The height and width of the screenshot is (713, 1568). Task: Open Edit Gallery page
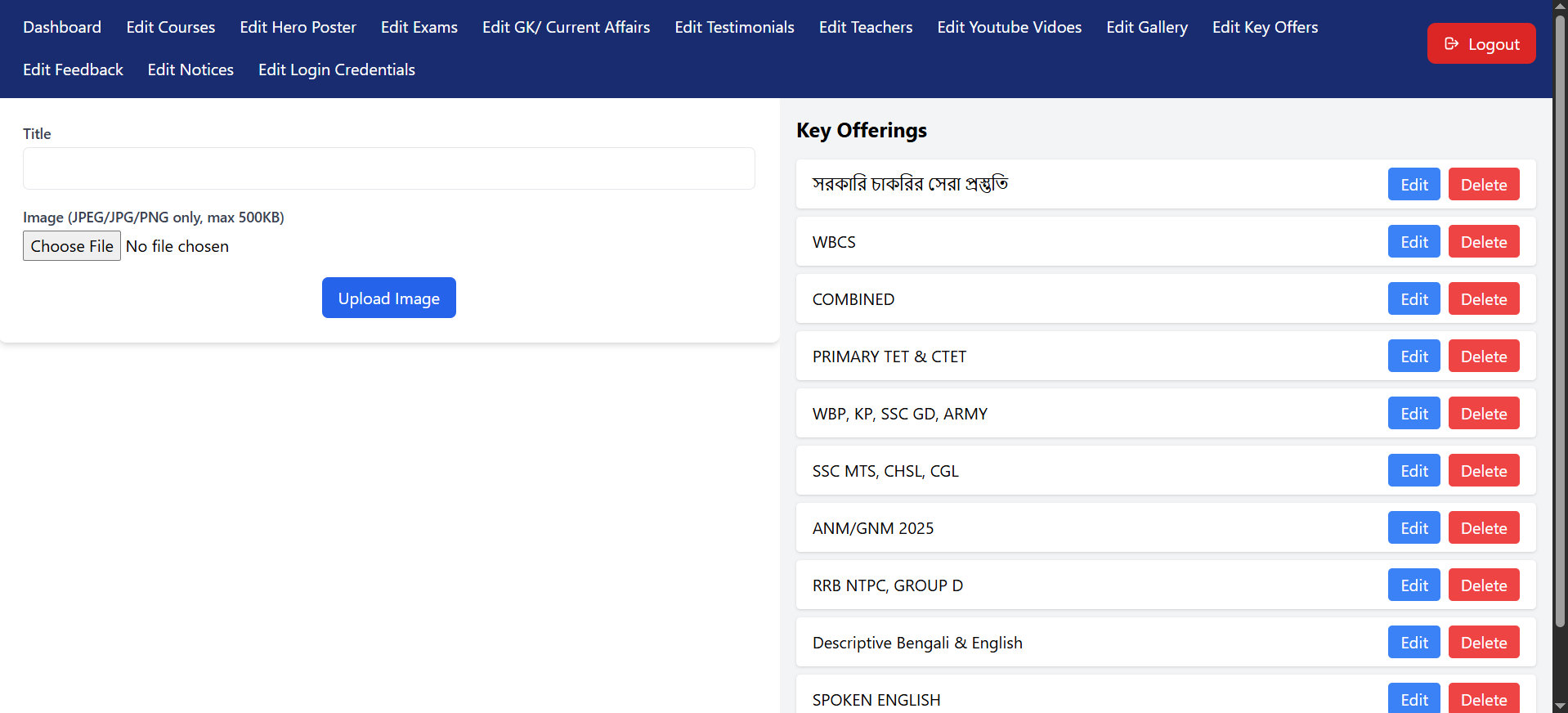click(1147, 27)
